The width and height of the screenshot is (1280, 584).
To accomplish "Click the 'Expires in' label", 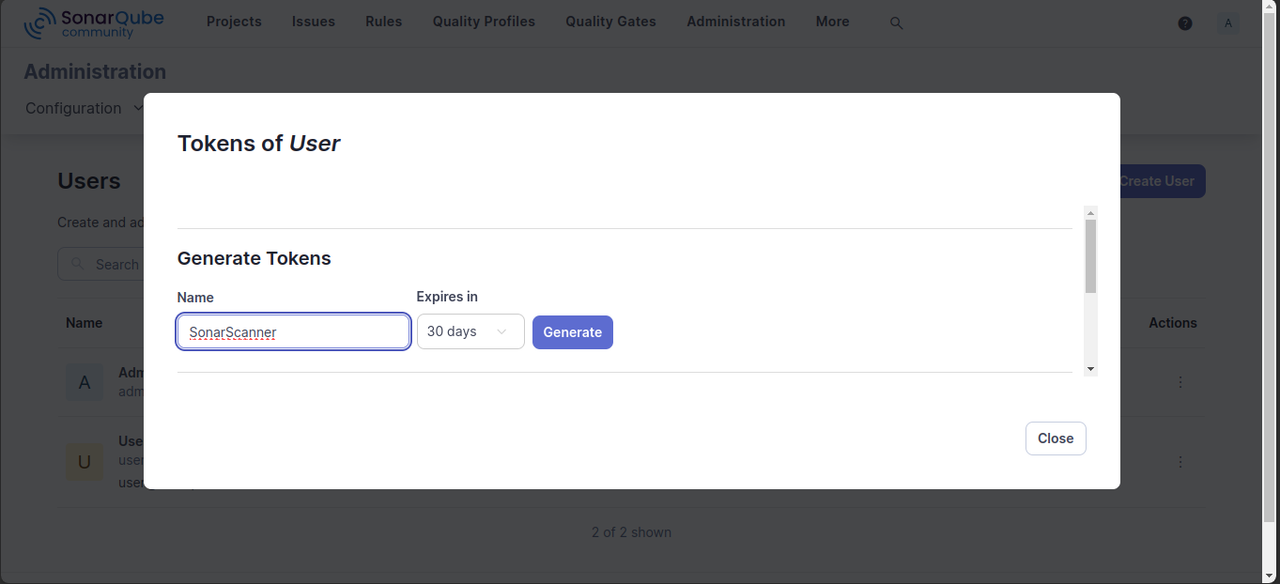I will tap(447, 297).
